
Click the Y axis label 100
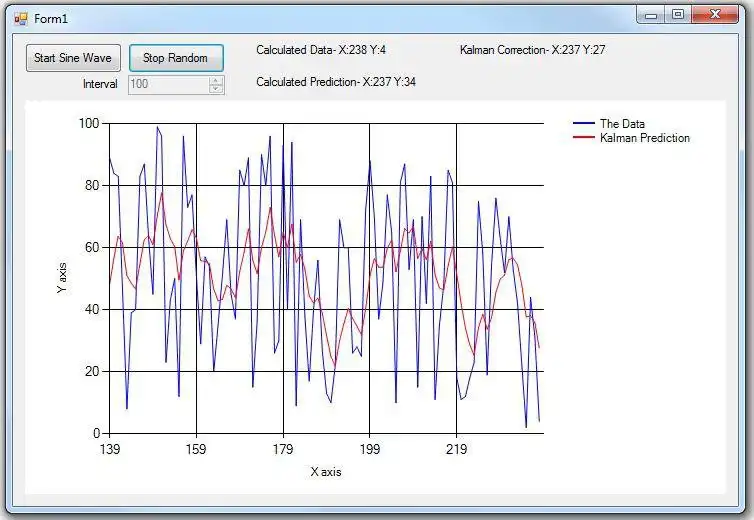tap(89, 124)
